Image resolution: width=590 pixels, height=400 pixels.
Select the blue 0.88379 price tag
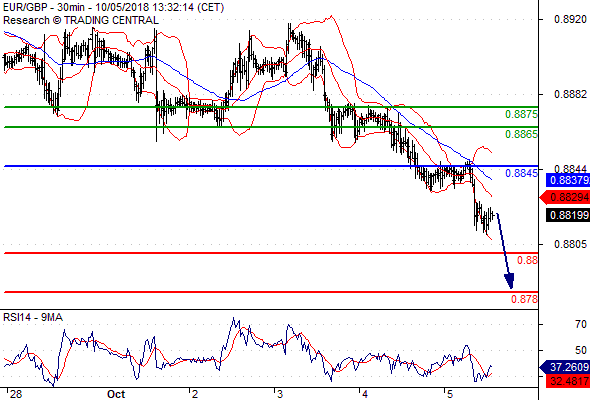[x=568, y=180]
